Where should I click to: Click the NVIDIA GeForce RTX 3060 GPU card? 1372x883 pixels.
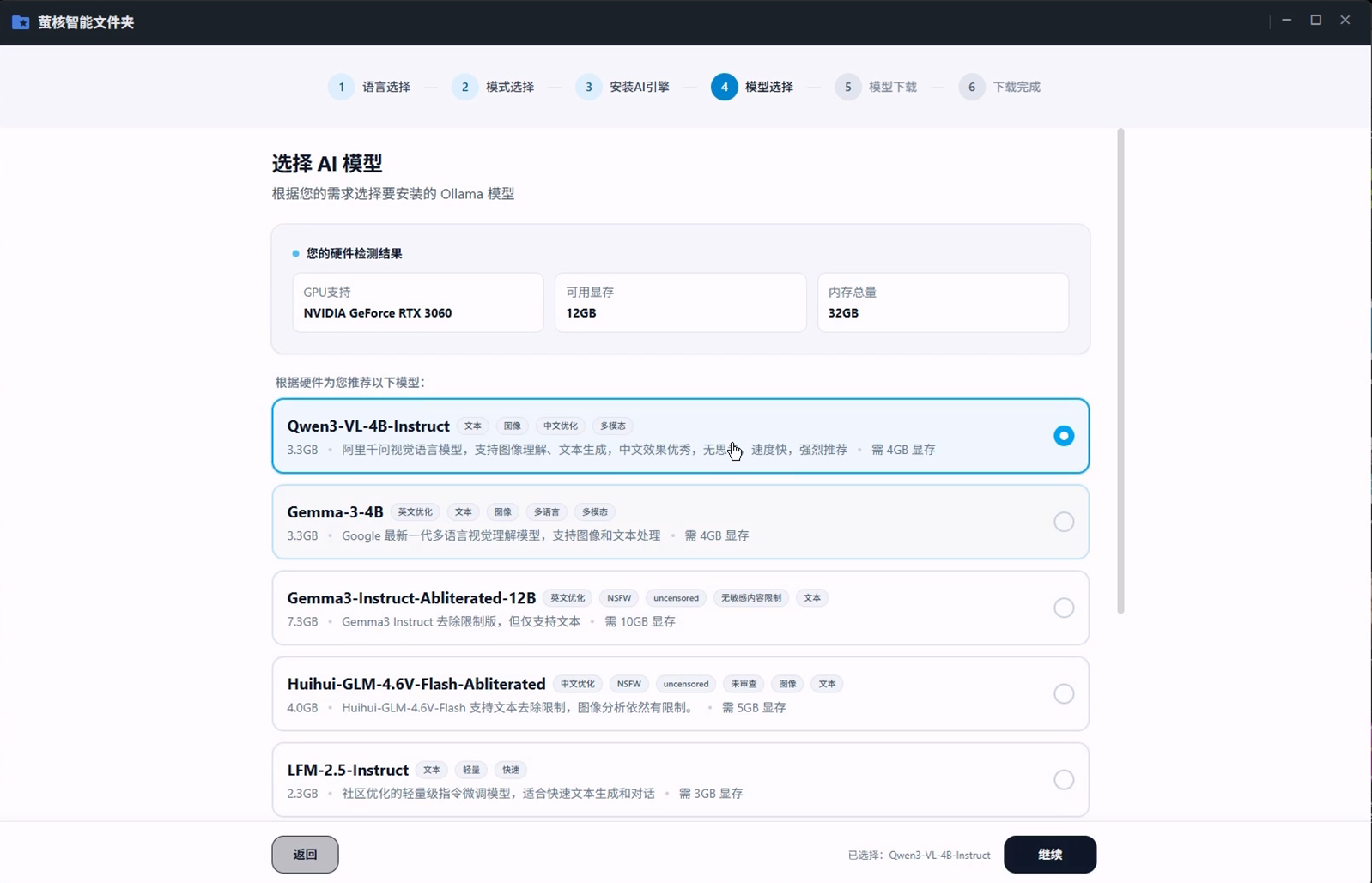click(417, 303)
